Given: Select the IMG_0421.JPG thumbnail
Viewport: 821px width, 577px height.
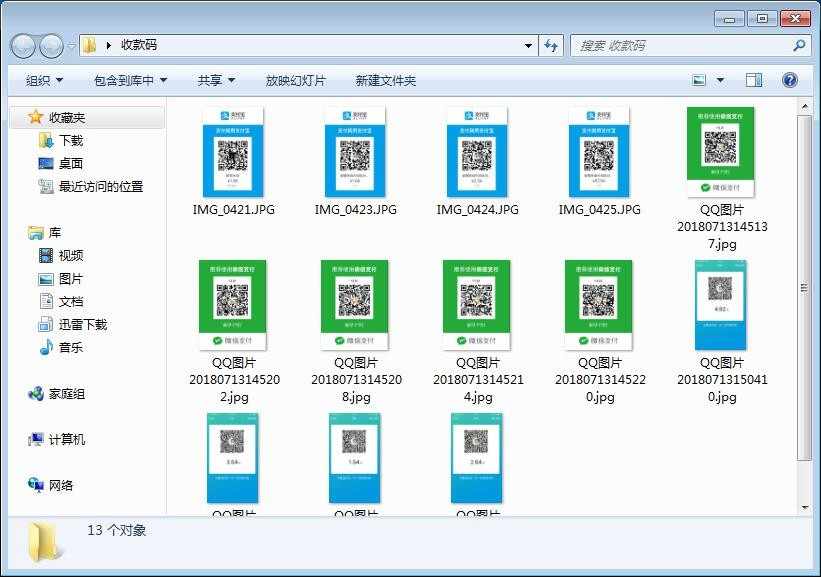Looking at the screenshot, I should coord(234,152).
